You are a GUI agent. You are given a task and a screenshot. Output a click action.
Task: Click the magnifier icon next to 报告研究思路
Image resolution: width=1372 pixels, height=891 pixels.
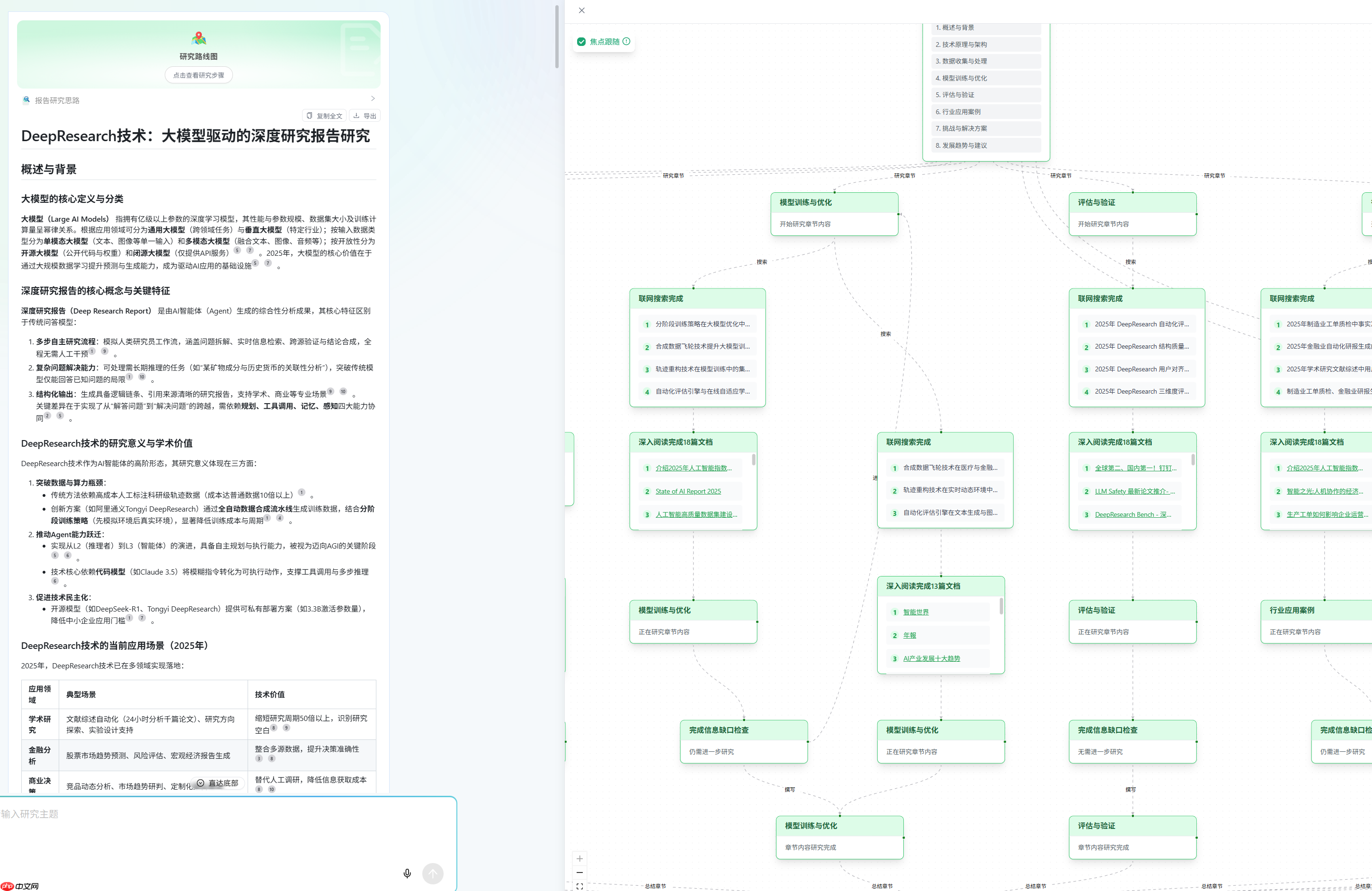tap(27, 100)
